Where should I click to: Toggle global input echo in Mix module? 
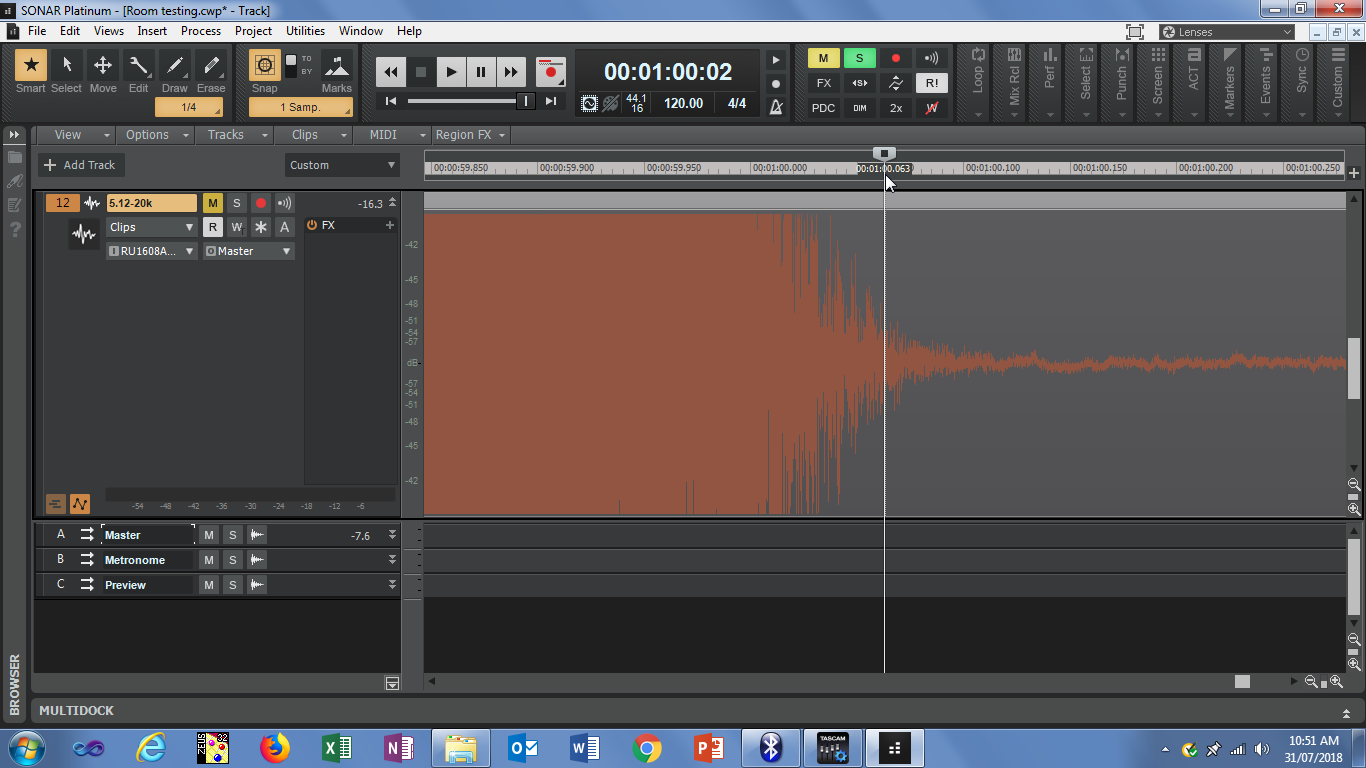[932, 58]
